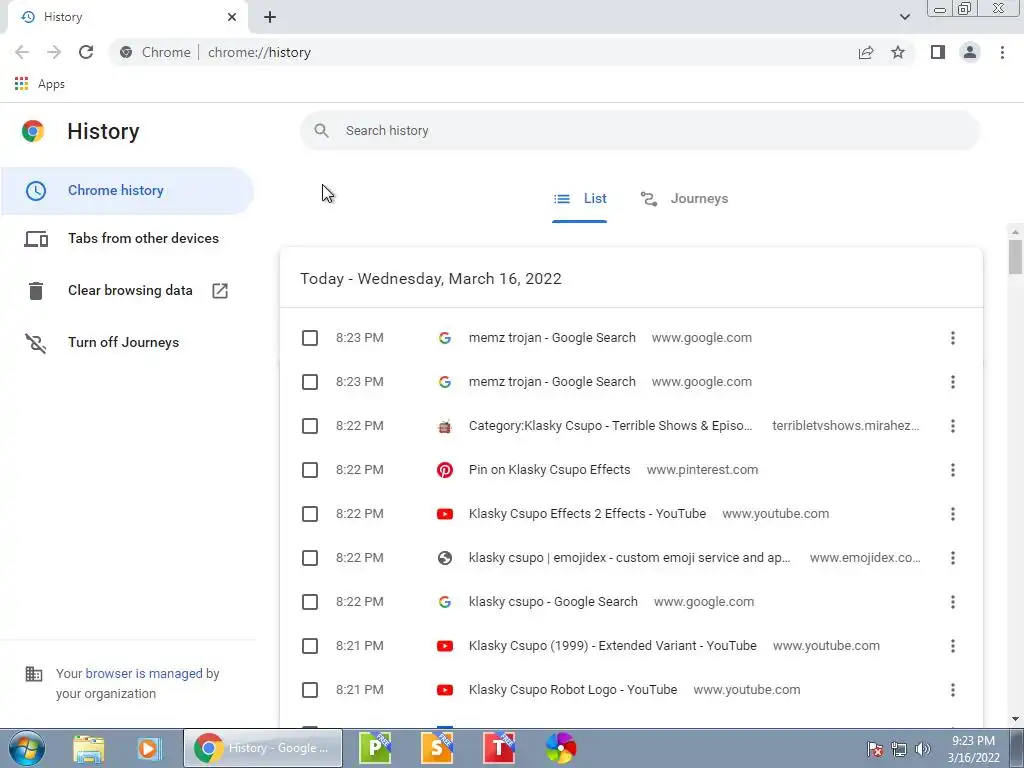Select checkbox for emojidex custom emoji entry

pyautogui.click(x=310, y=558)
